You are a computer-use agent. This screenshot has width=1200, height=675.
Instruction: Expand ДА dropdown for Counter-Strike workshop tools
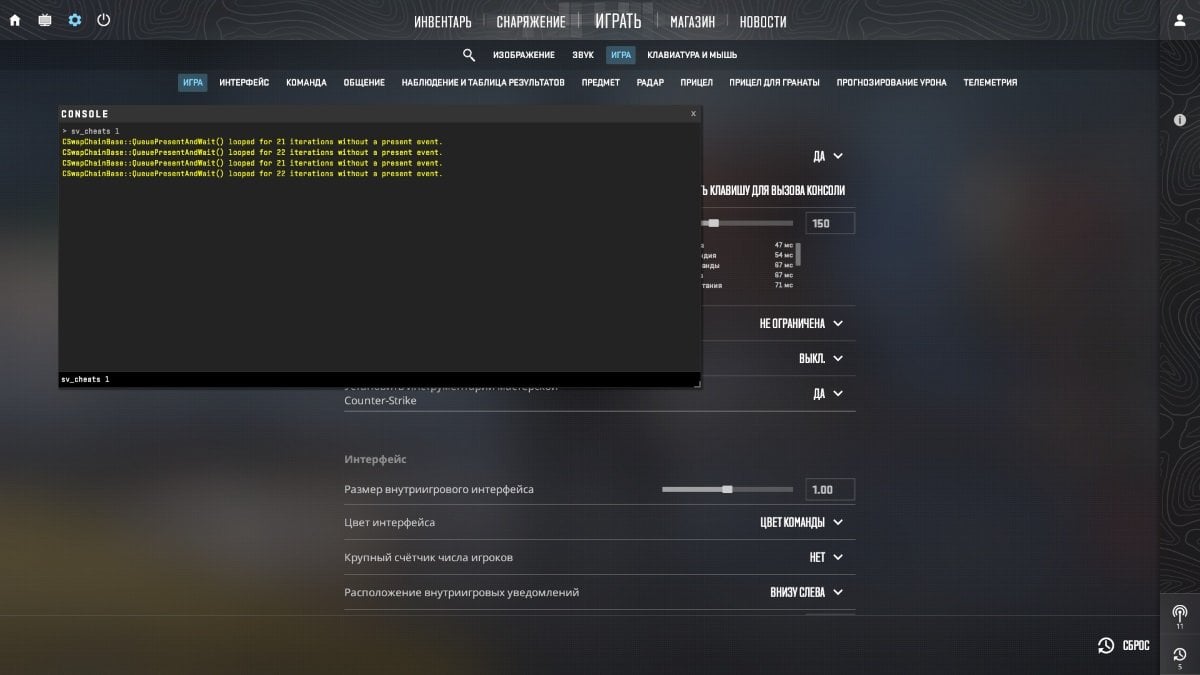click(x=828, y=393)
